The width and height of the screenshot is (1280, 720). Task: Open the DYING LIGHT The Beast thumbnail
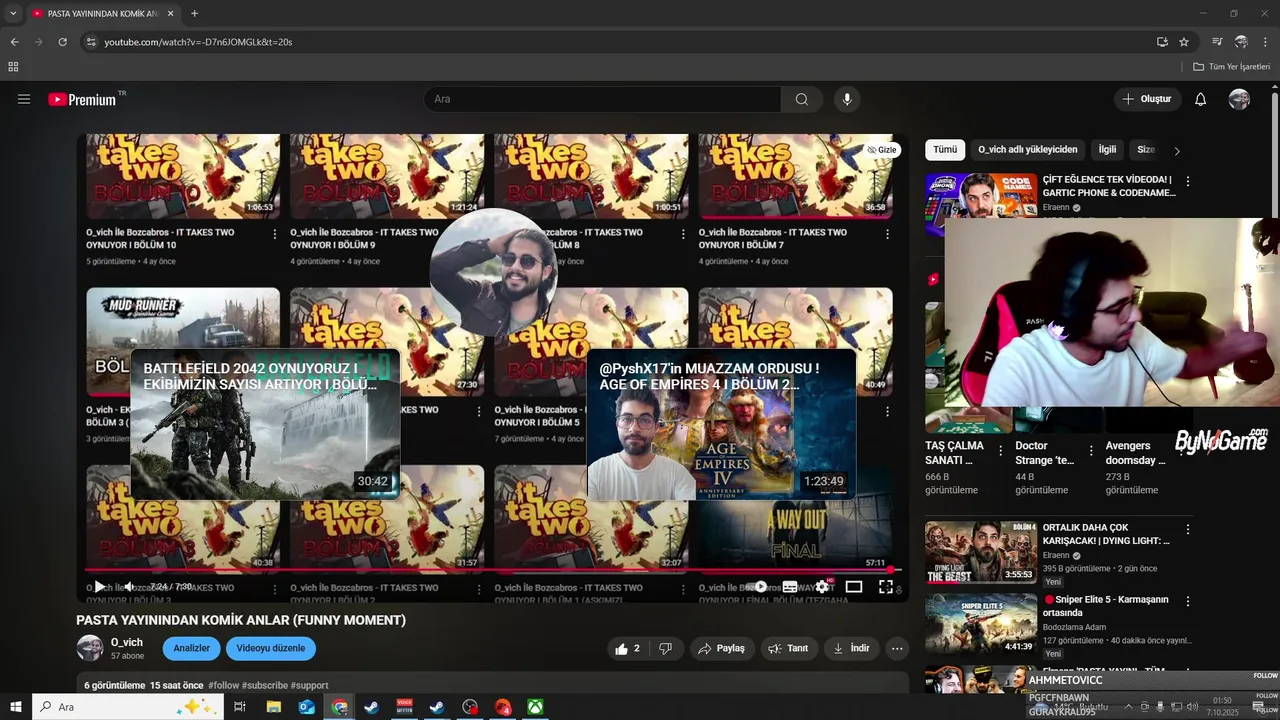[981, 552]
